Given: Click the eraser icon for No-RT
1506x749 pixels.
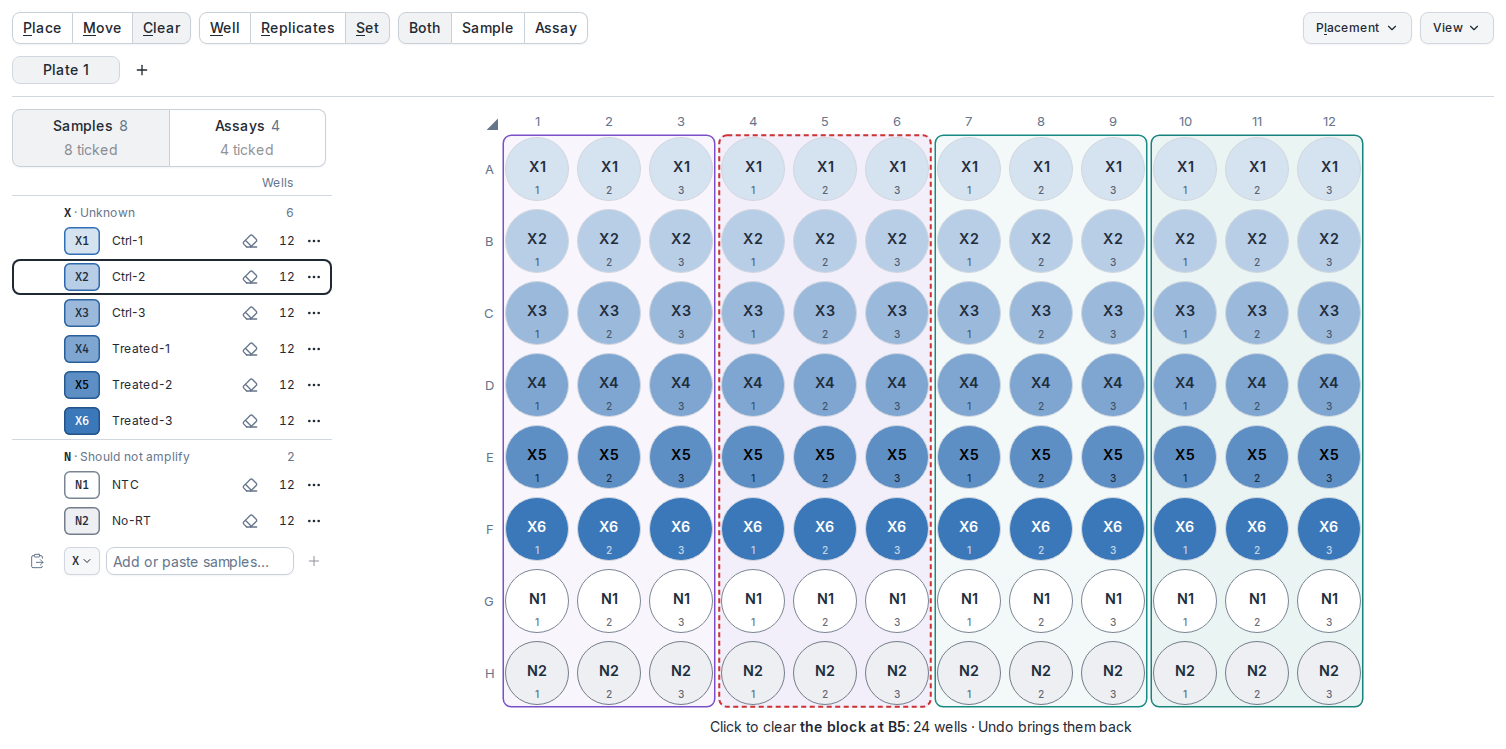Looking at the screenshot, I should (x=250, y=521).
